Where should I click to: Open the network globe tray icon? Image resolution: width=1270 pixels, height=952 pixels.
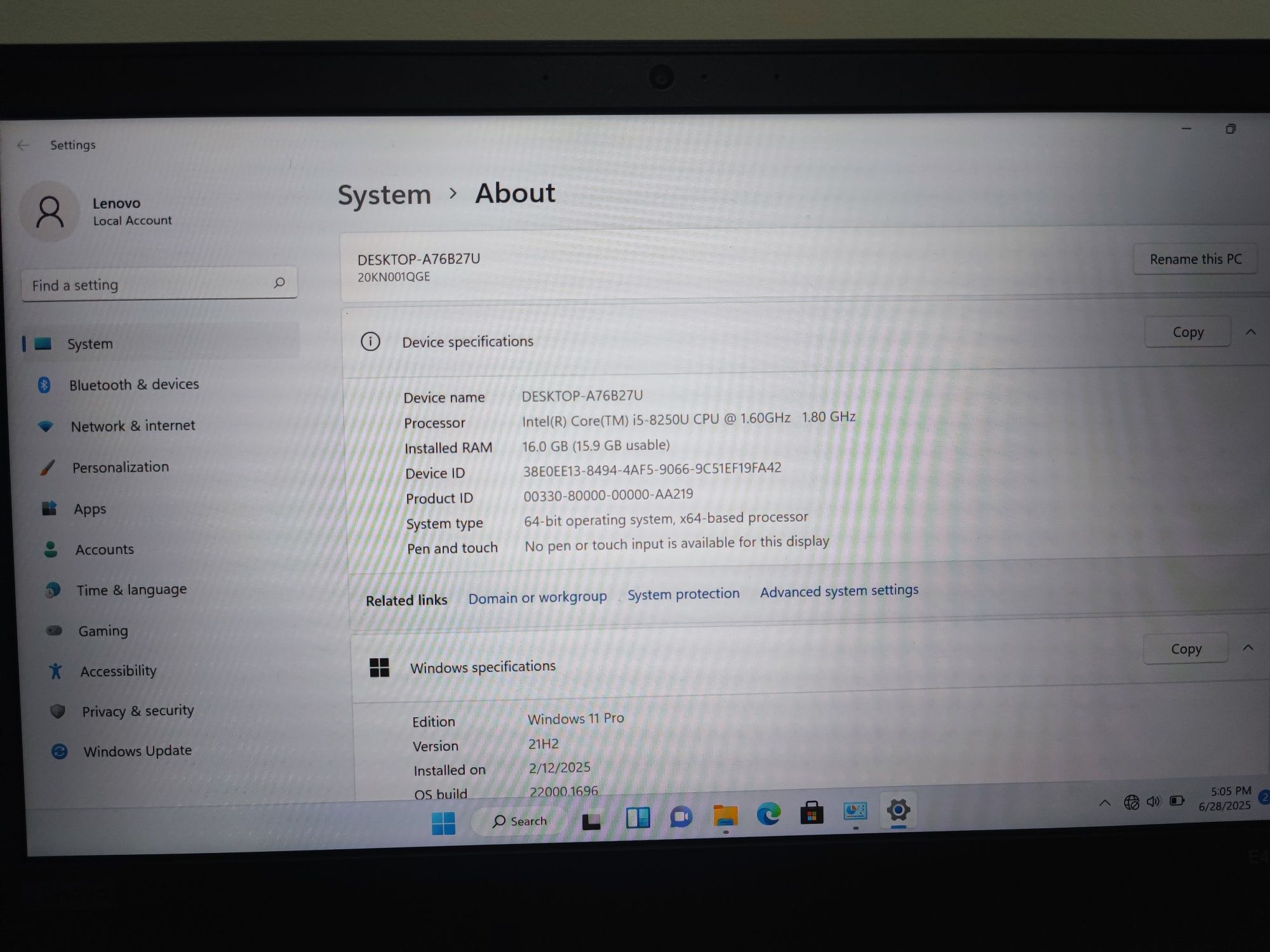coord(1132,802)
